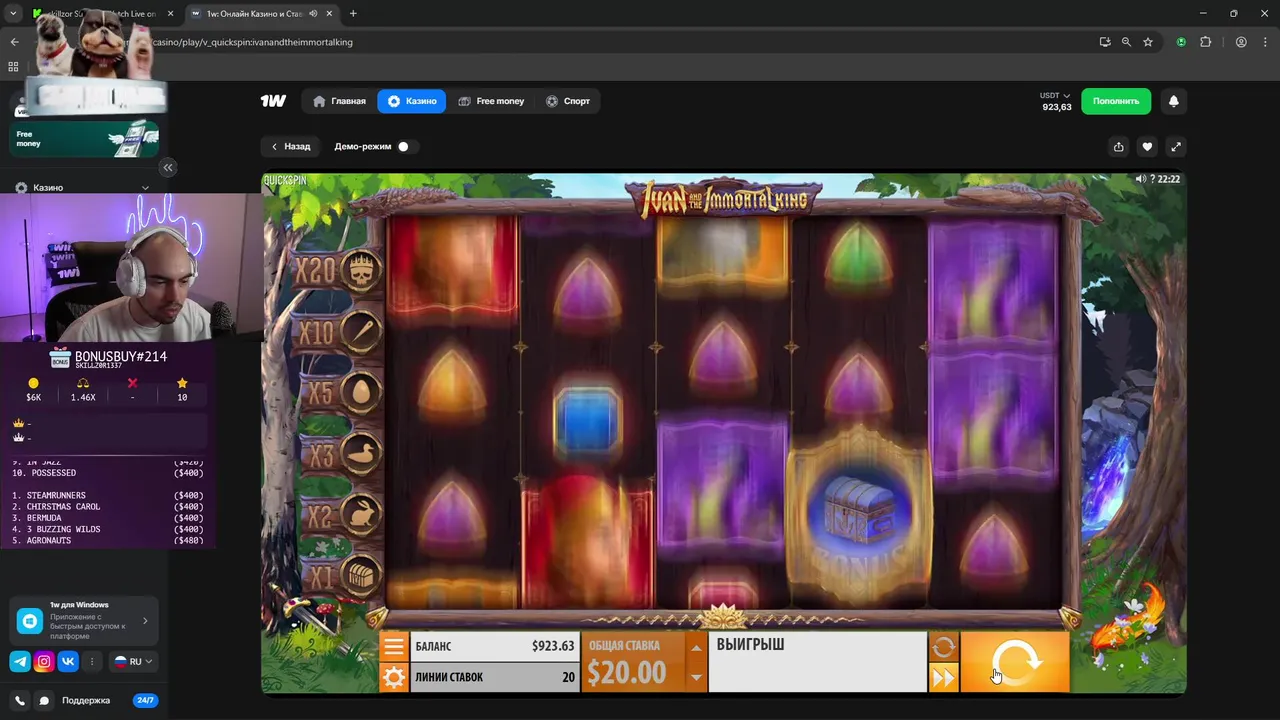The height and width of the screenshot is (720, 1280).
Task: Go back with browser back arrow
Action: [x=14, y=42]
